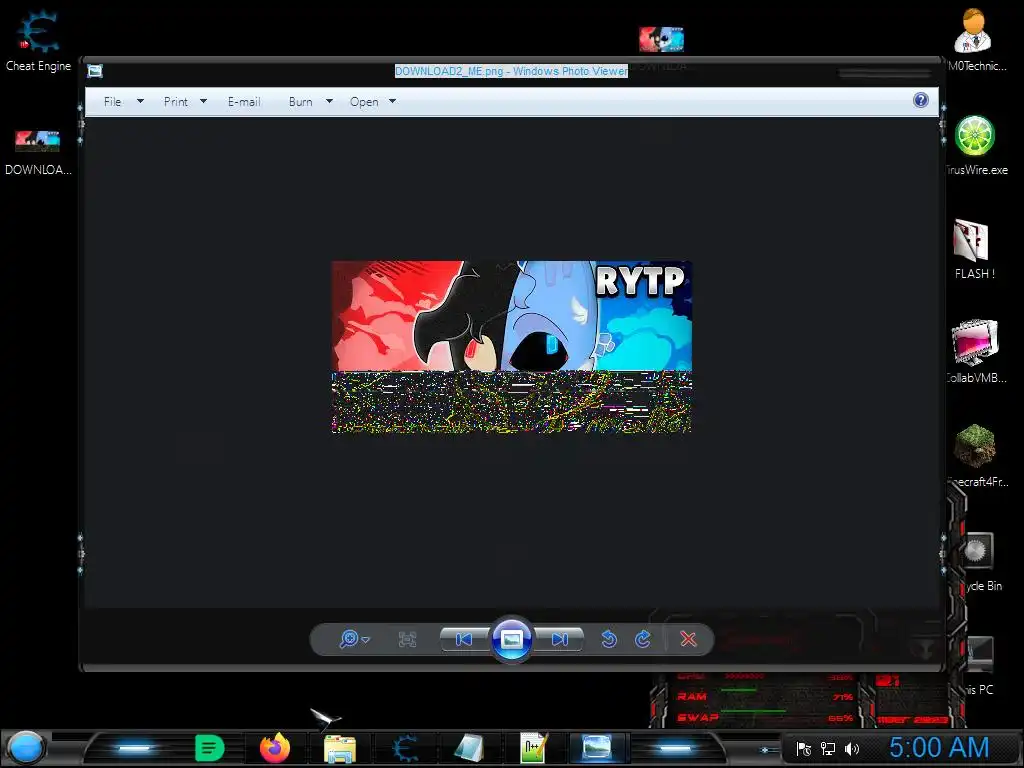
Task: Switch to Photo Viewer taskbar button
Action: point(597,748)
